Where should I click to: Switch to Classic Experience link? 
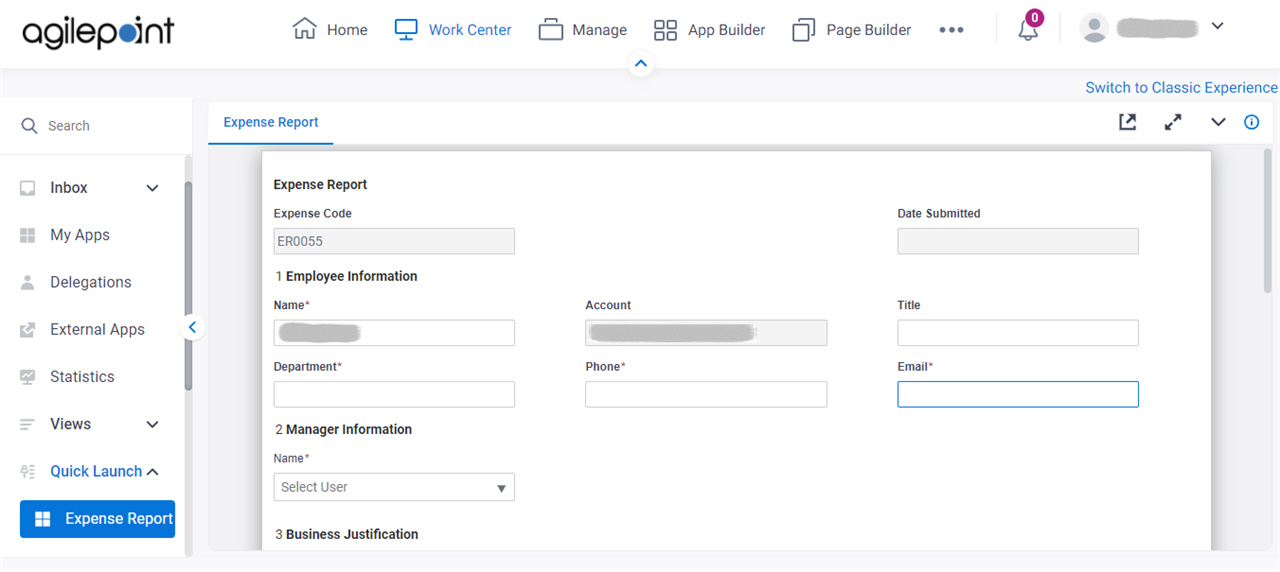click(1181, 87)
